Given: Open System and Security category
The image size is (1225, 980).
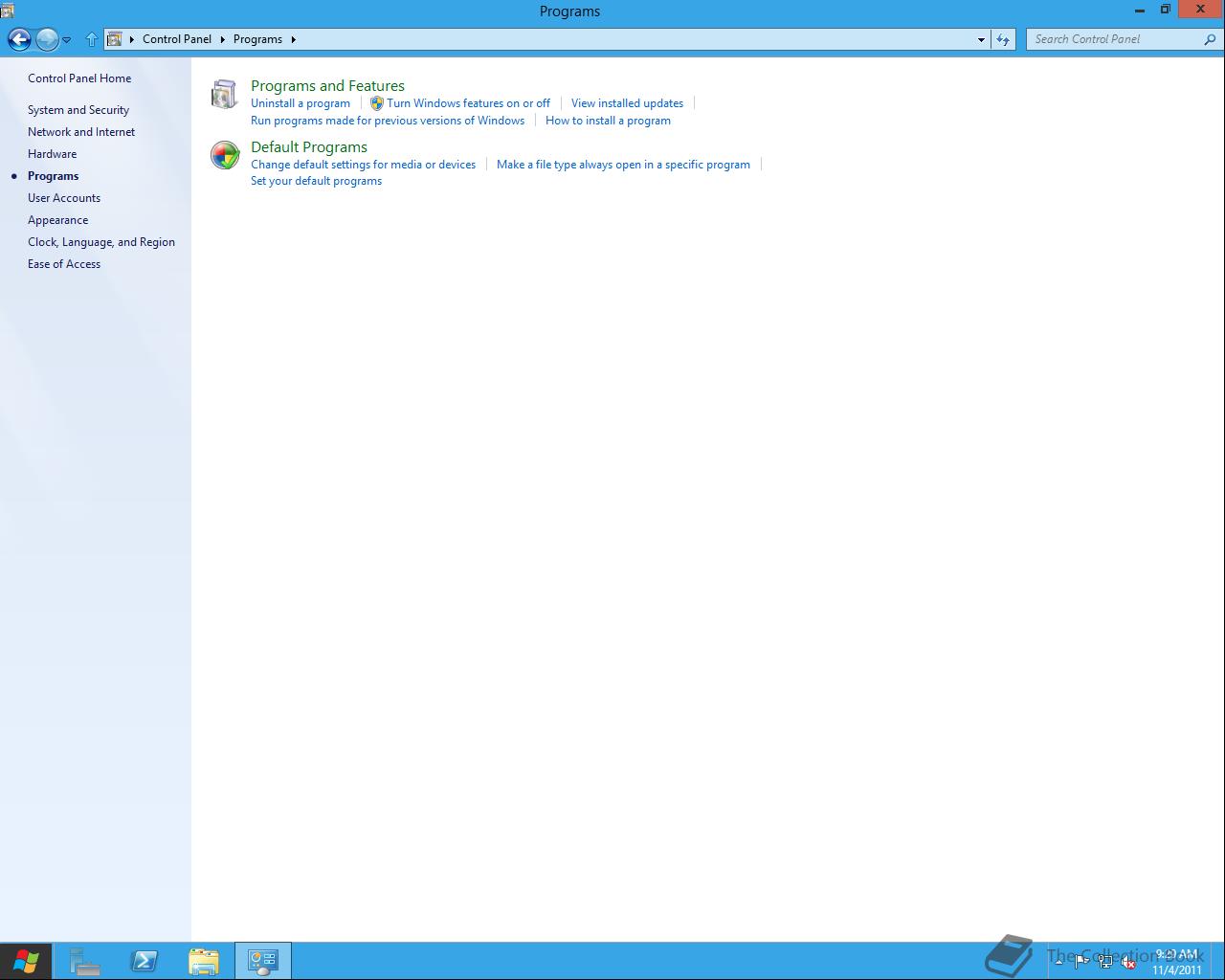Looking at the screenshot, I should coord(78,110).
